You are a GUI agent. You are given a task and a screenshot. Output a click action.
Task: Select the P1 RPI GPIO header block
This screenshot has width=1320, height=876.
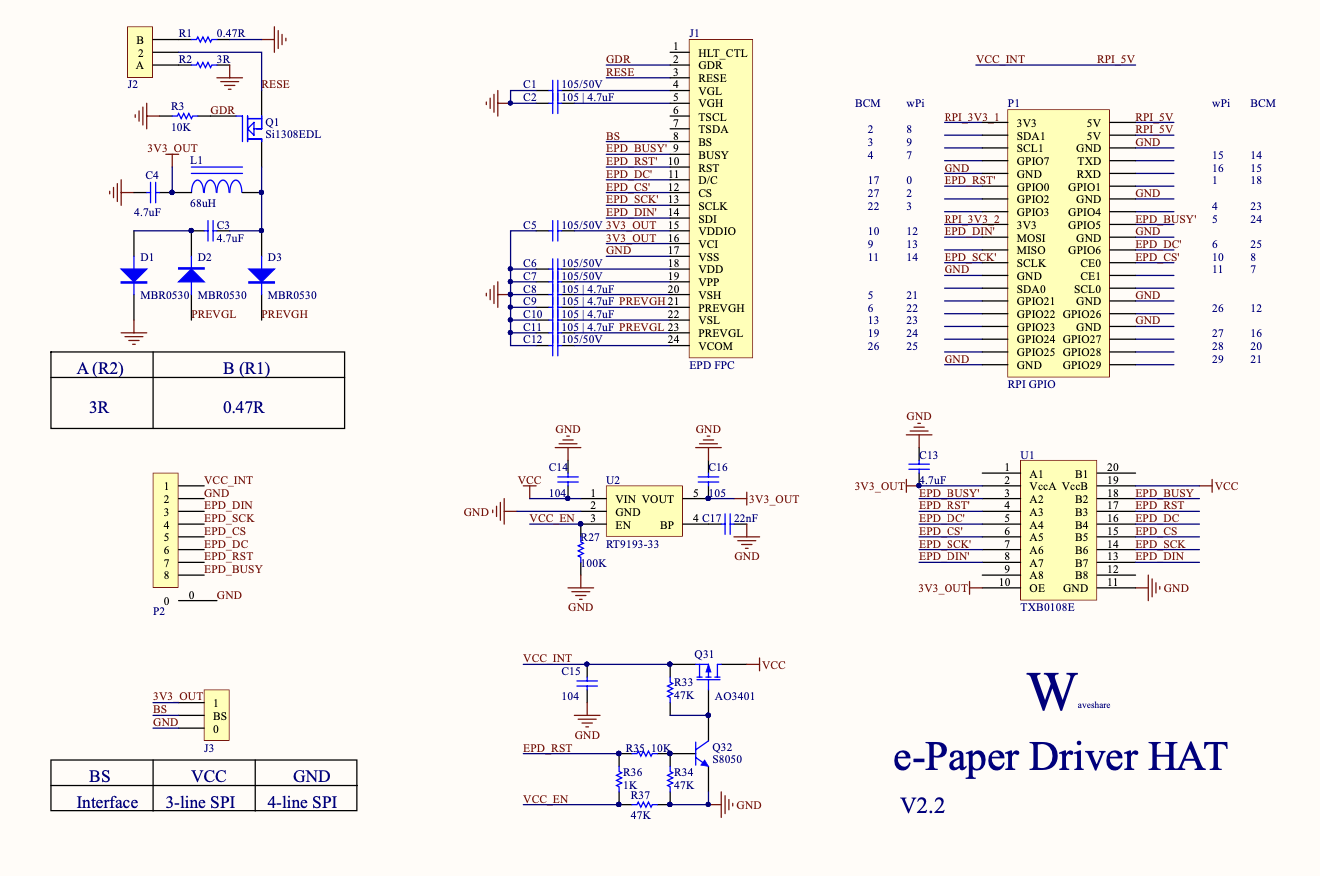(1058, 240)
